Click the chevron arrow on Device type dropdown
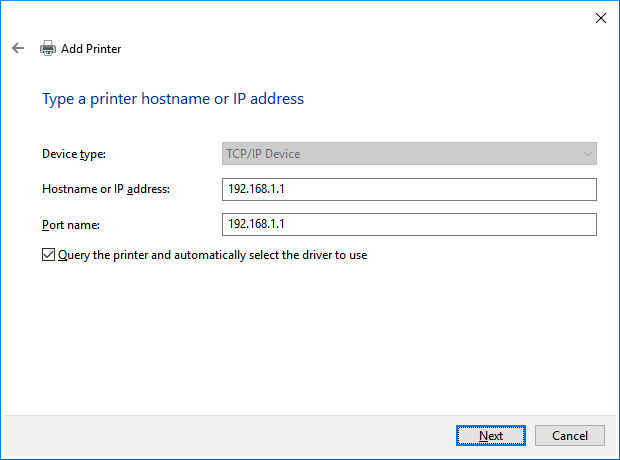Viewport: 620px width, 460px height. 587,154
